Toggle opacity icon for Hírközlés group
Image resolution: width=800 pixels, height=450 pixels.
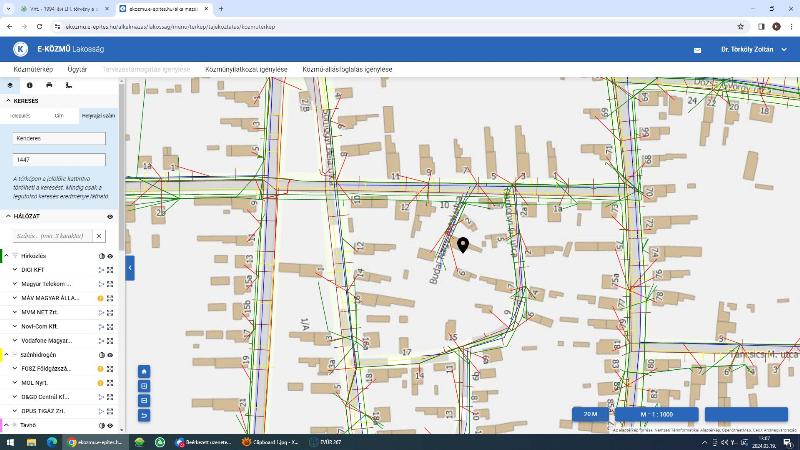pyautogui.click(x=102, y=256)
